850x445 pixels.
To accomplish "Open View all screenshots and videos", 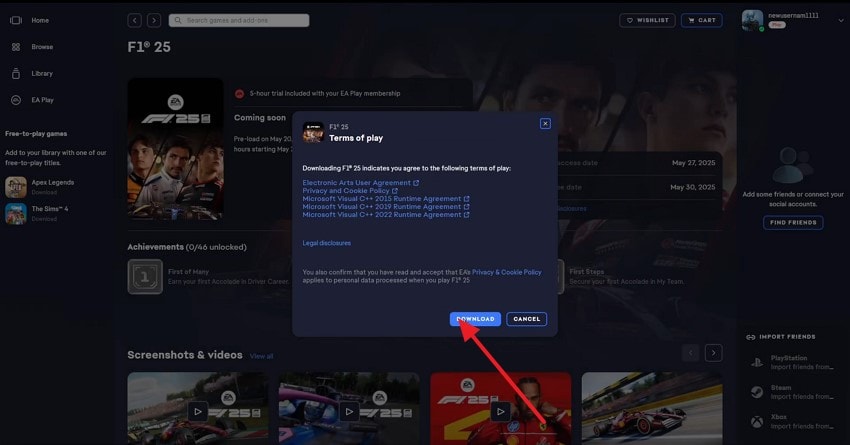I will coord(261,356).
